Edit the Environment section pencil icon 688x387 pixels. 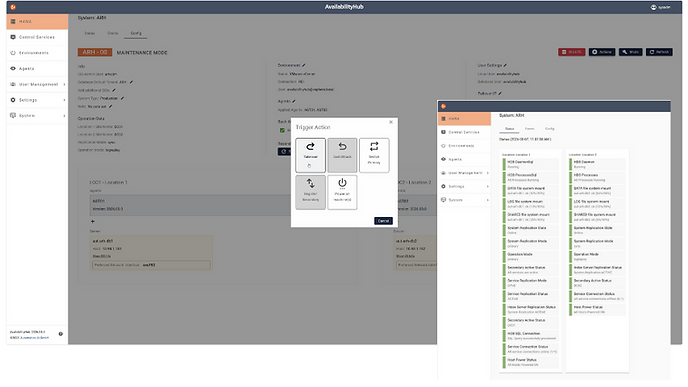pos(303,65)
